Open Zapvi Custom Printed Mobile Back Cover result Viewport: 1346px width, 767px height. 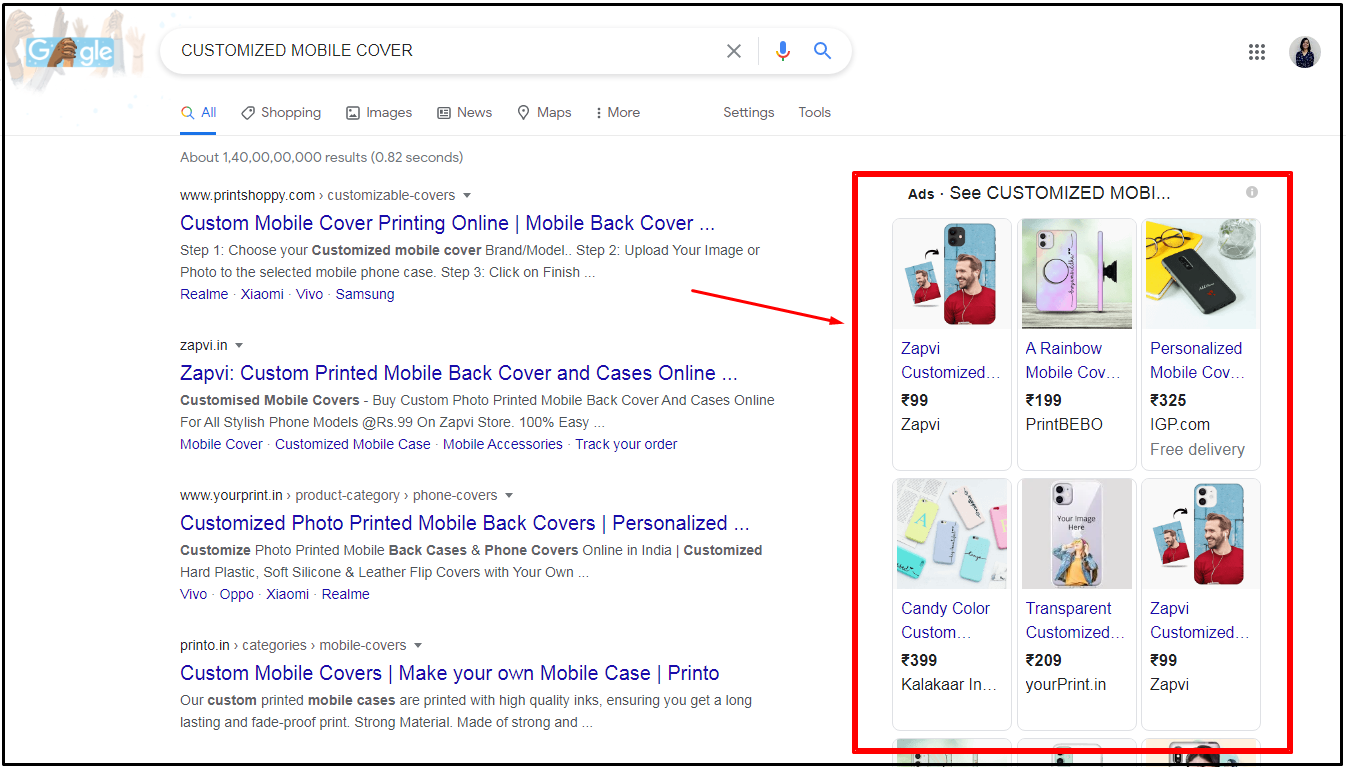pos(459,373)
